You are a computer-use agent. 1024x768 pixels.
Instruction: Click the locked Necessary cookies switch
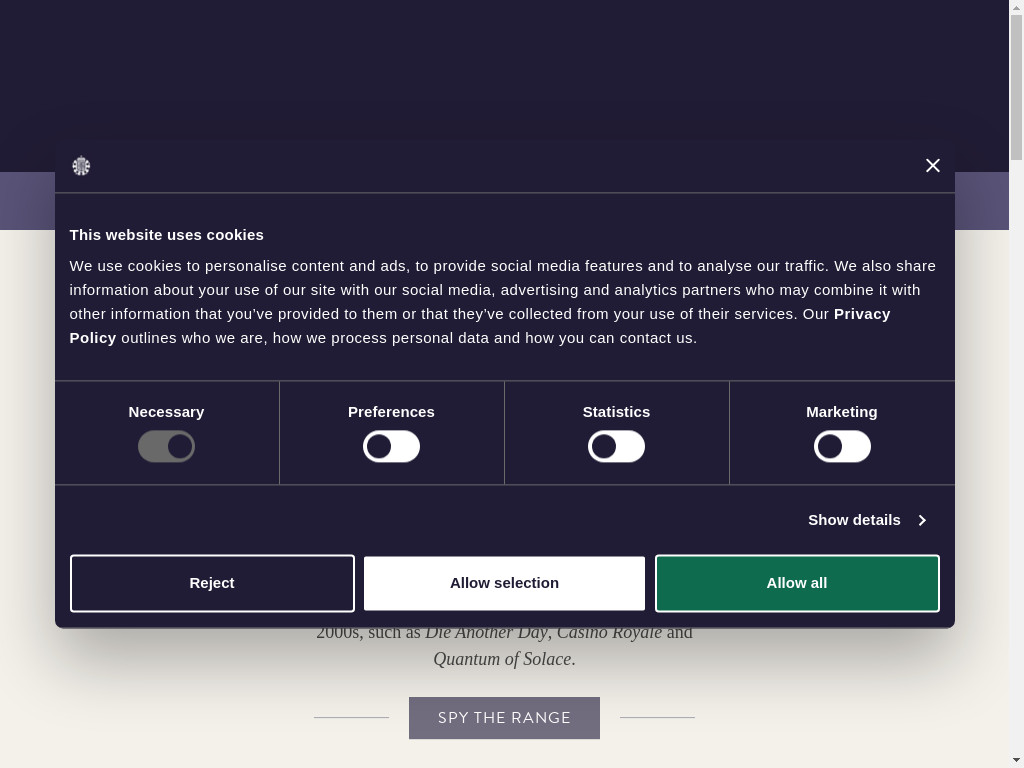click(166, 446)
